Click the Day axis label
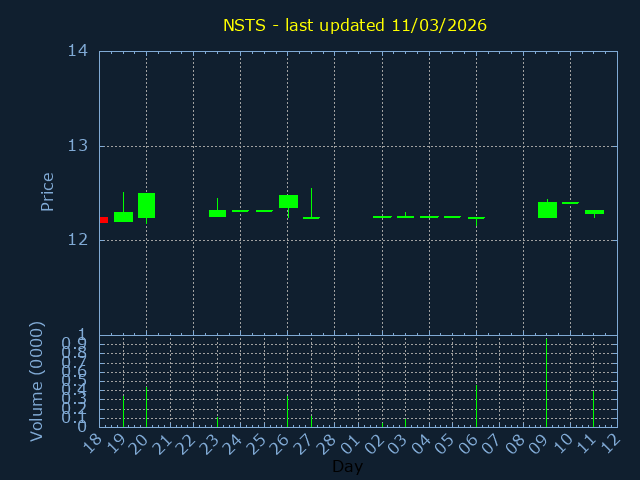This screenshot has height=480, width=640. tap(347, 467)
